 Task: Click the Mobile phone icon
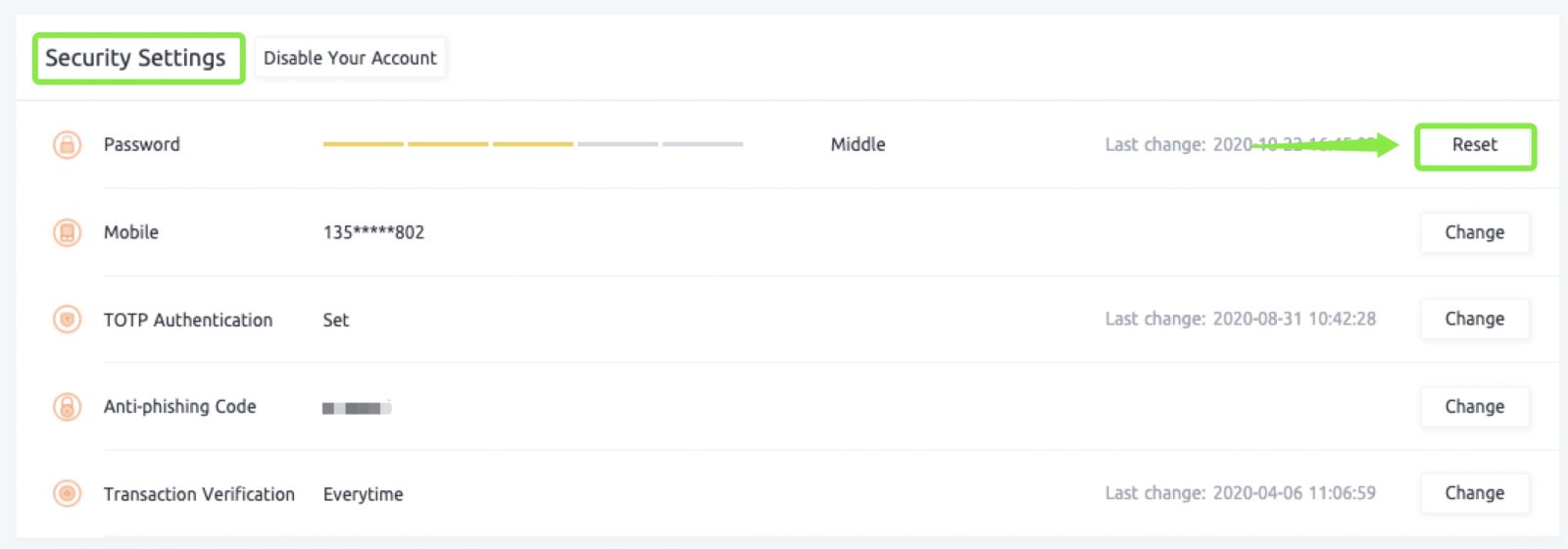click(x=67, y=232)
